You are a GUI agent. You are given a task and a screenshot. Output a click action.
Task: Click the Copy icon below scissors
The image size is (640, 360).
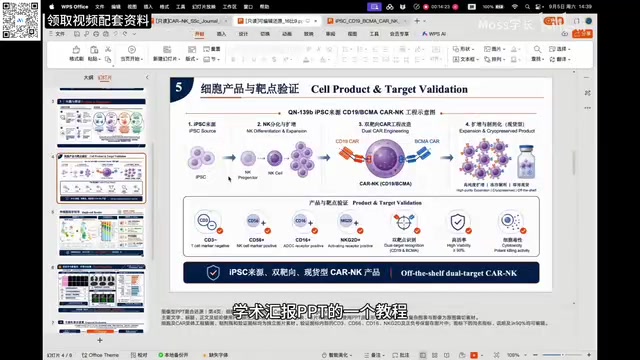[x=108, y=59]
